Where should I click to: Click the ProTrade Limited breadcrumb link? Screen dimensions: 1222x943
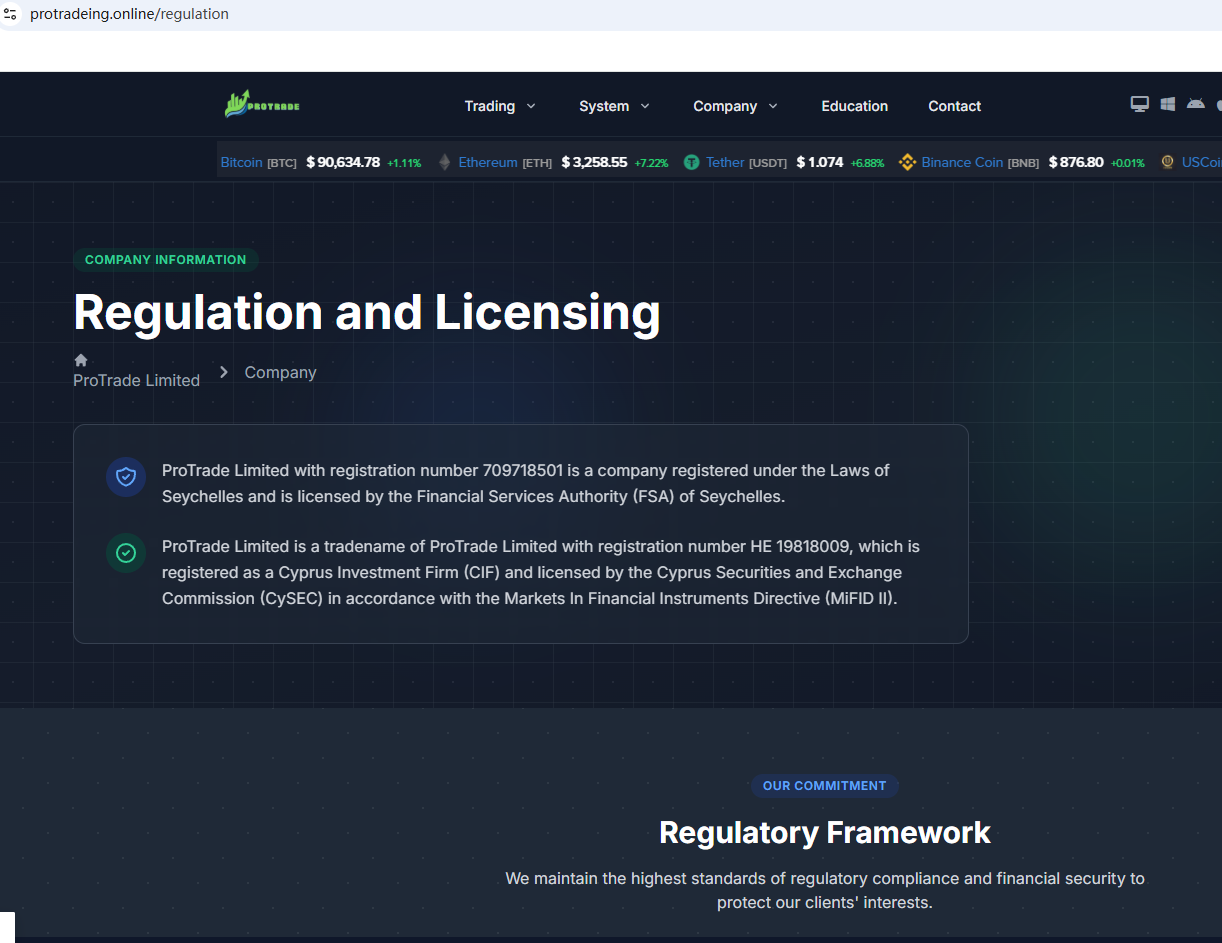coord(136,380)
